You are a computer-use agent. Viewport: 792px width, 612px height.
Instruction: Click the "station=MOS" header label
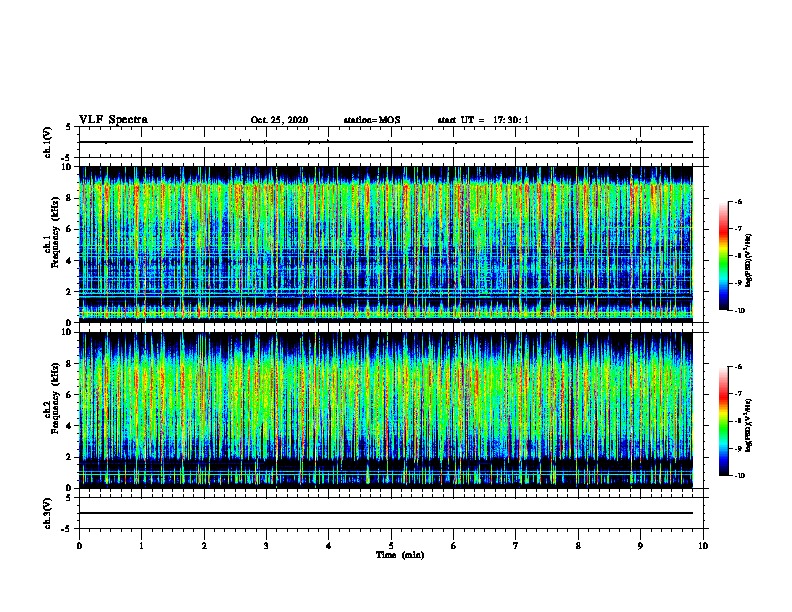pyautogui.click(x=372, y=120)
